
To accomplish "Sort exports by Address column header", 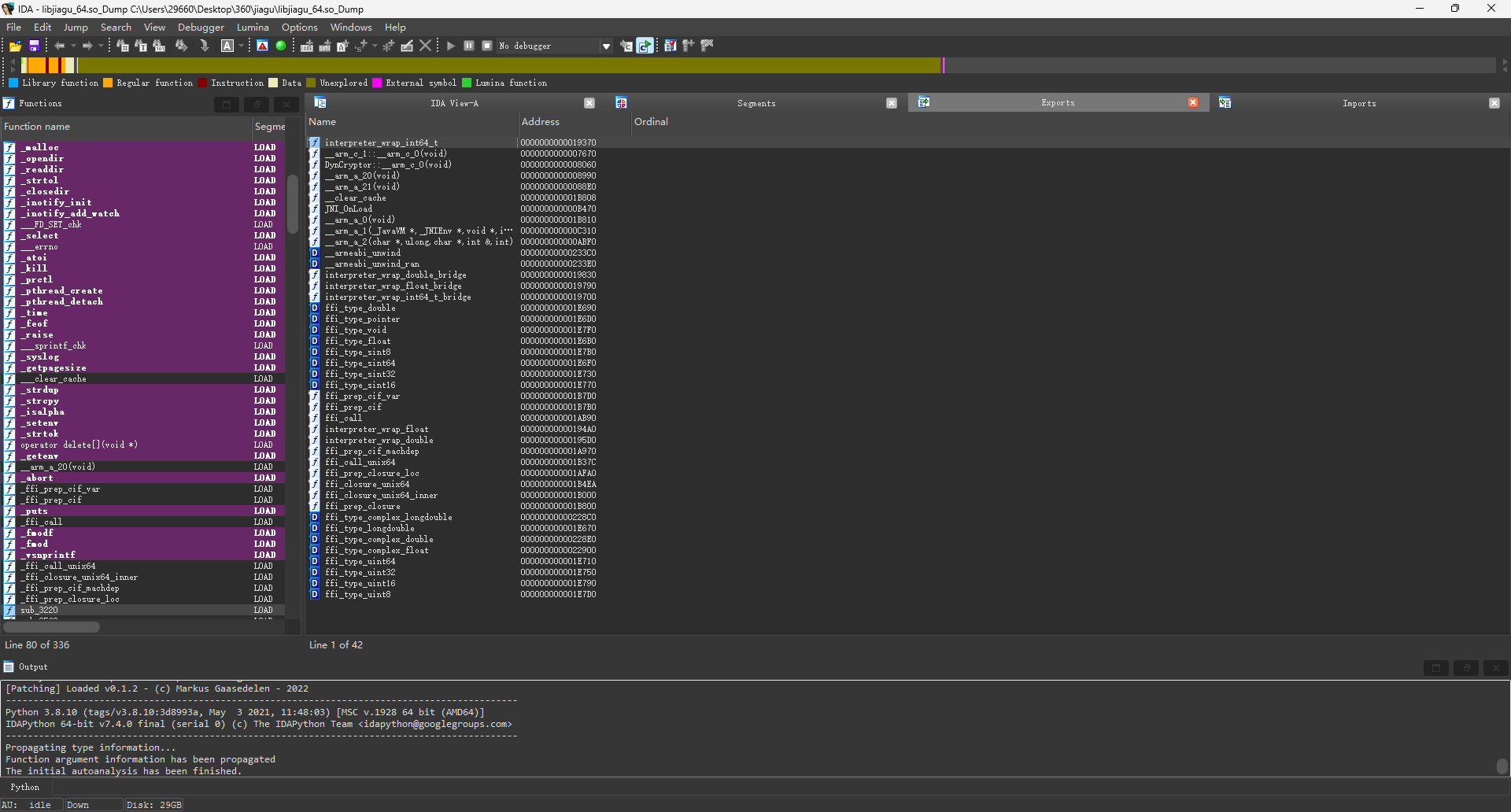I will tap(574, 122).
